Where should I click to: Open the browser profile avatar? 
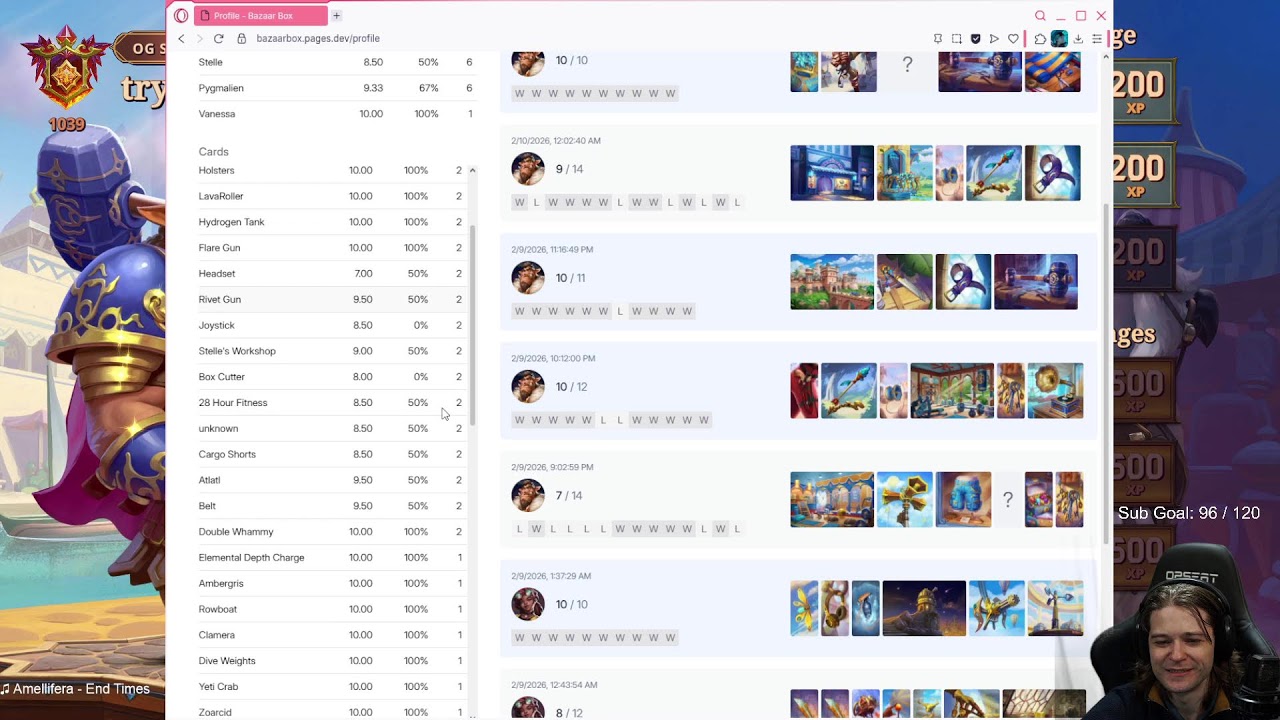click(x=1059, y=39)
